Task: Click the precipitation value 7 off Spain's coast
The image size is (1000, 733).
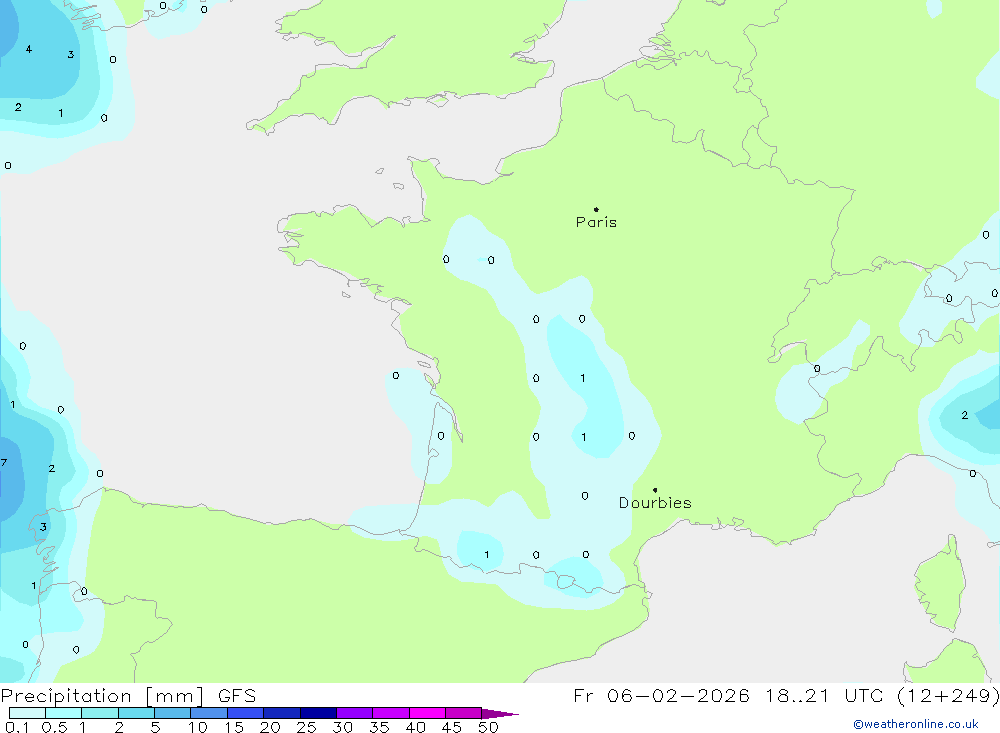Action: pos(4,463)
